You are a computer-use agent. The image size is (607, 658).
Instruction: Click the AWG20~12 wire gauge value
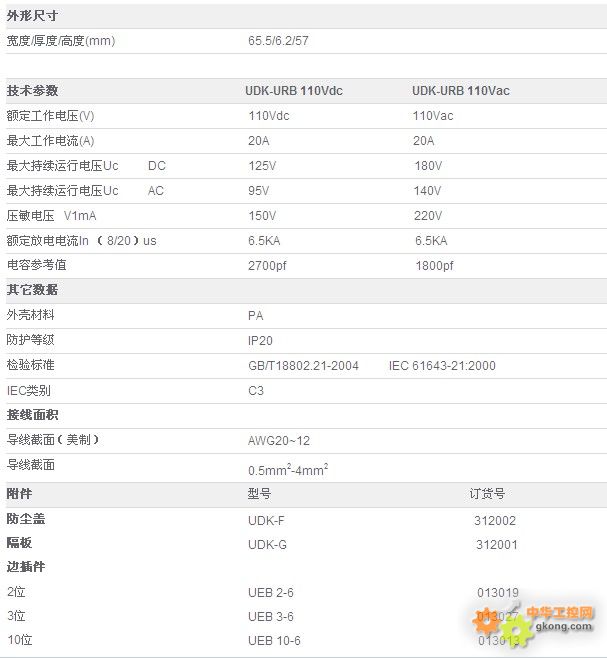coord(279,440)
